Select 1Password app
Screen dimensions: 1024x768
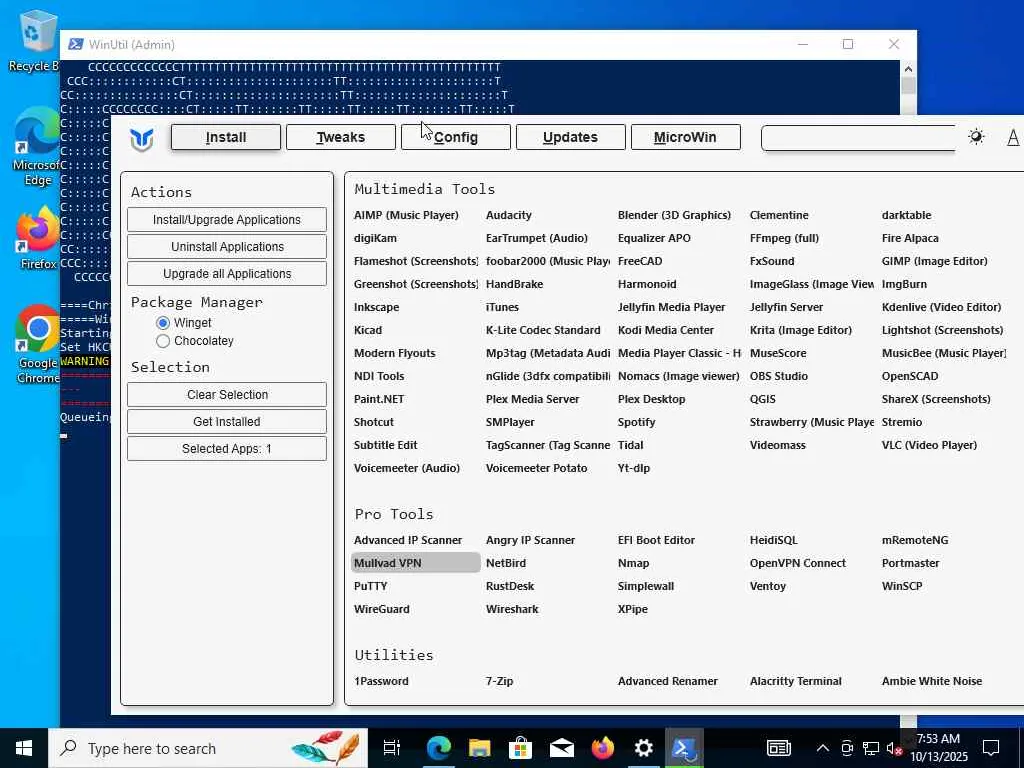tap(381, 681)
